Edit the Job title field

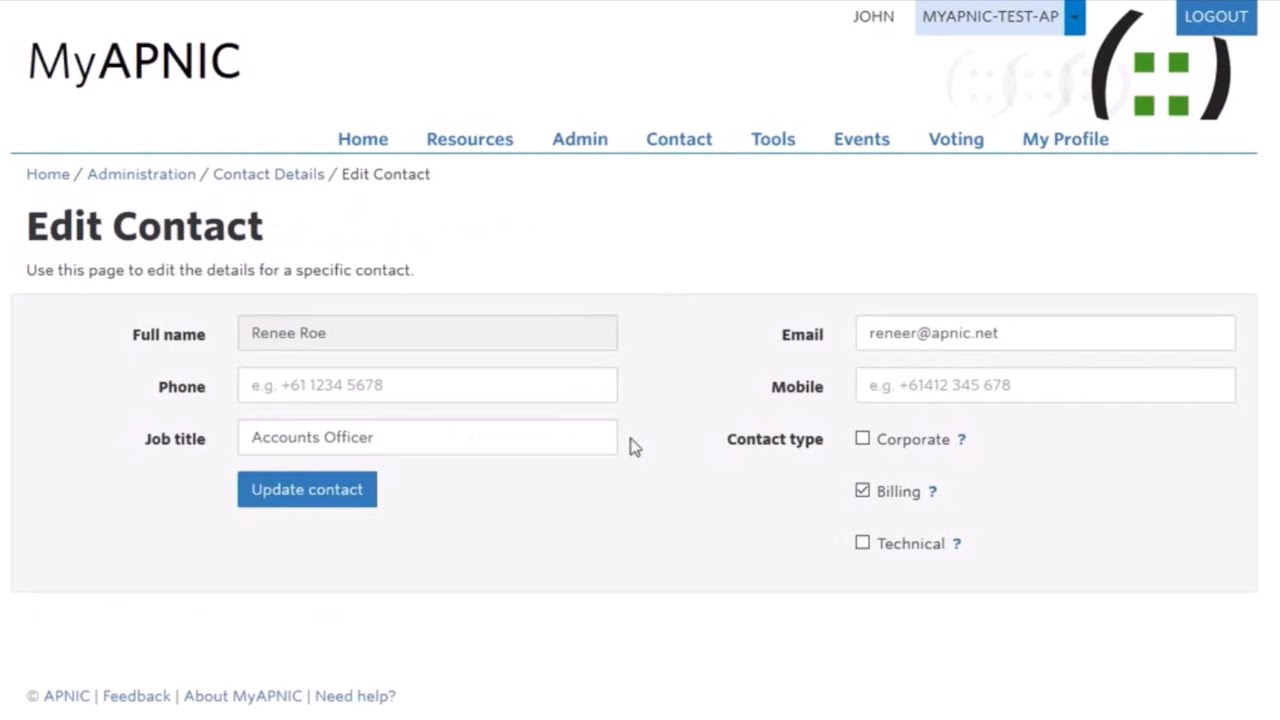(x=427, y=437)
